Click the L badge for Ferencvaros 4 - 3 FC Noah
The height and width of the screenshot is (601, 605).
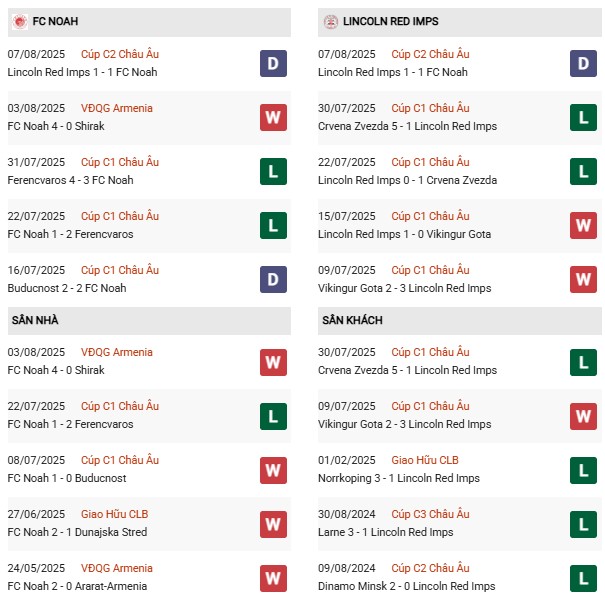pos(273,172)
